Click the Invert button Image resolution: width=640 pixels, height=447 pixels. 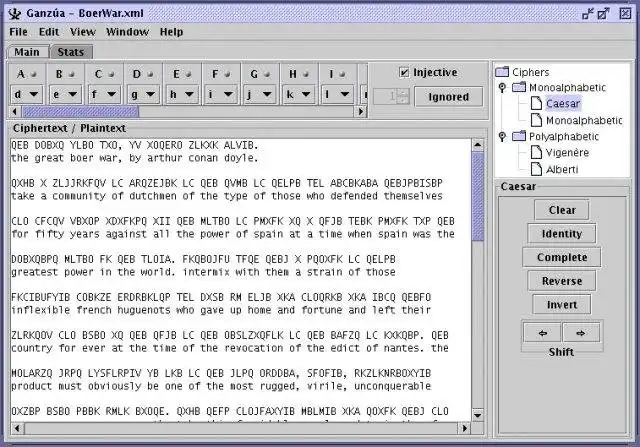562,305
